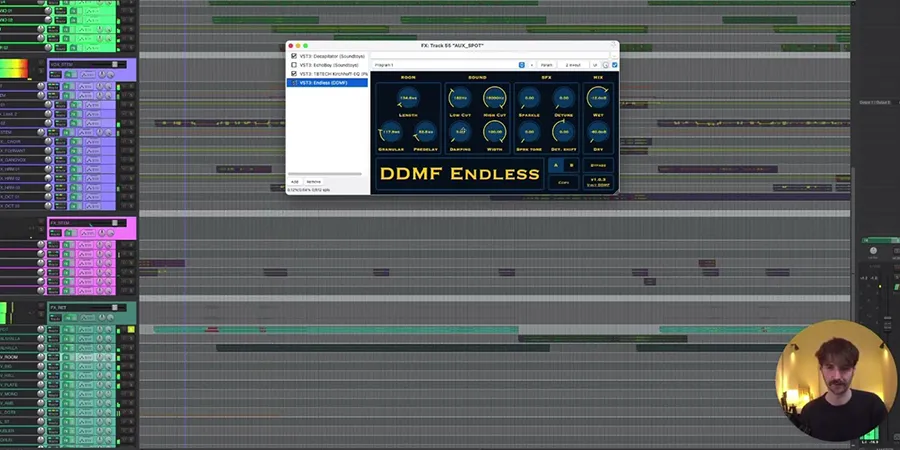Click the comment field atop FX window

pyautogui.click(x=490, y=56)
